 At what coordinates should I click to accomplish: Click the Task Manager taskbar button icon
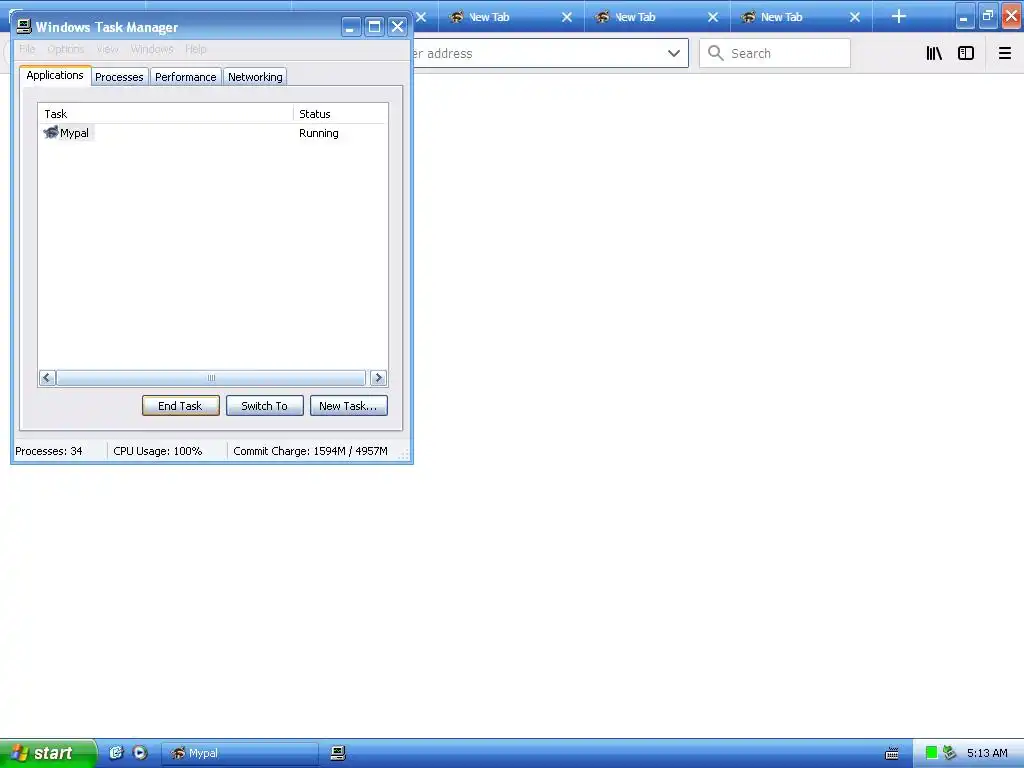point(338,753)
